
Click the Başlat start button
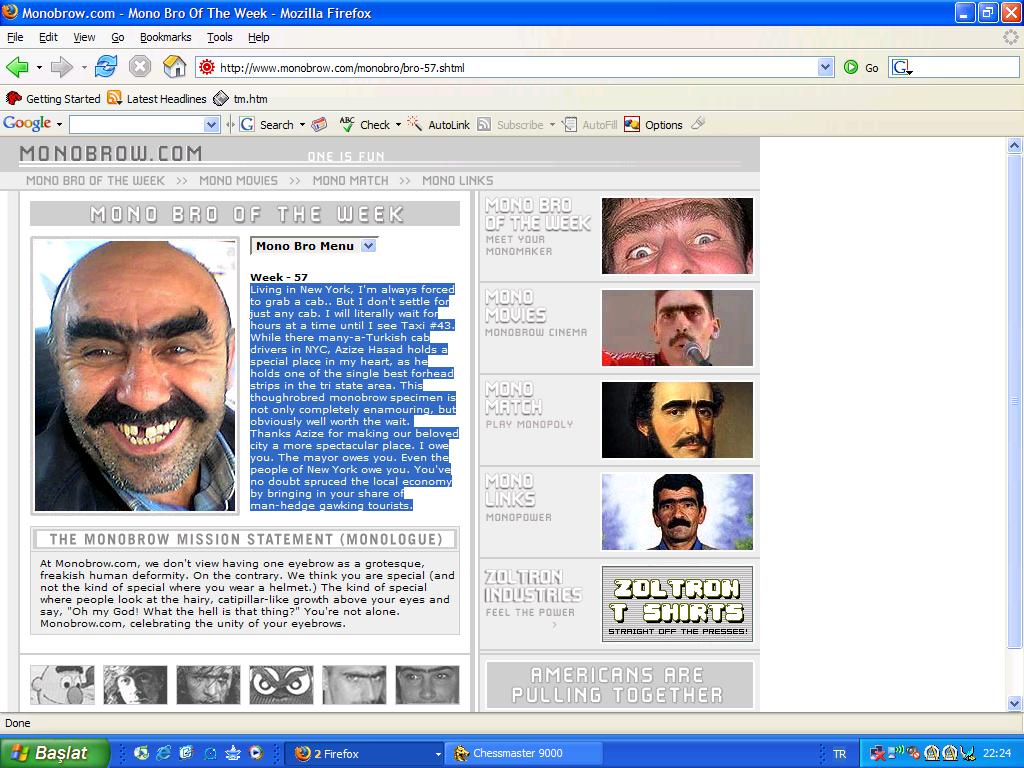55,753
